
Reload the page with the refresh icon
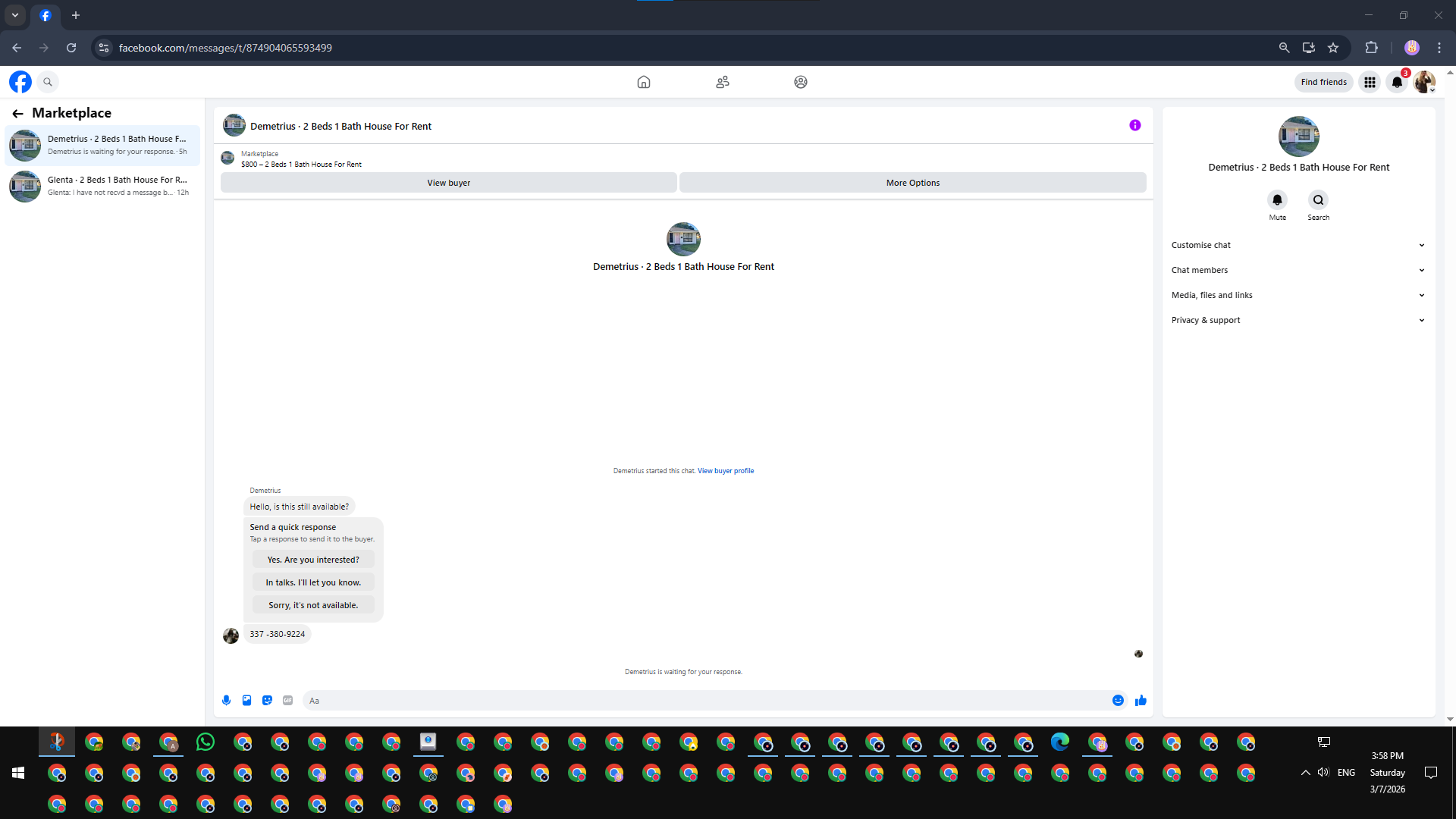71,48
